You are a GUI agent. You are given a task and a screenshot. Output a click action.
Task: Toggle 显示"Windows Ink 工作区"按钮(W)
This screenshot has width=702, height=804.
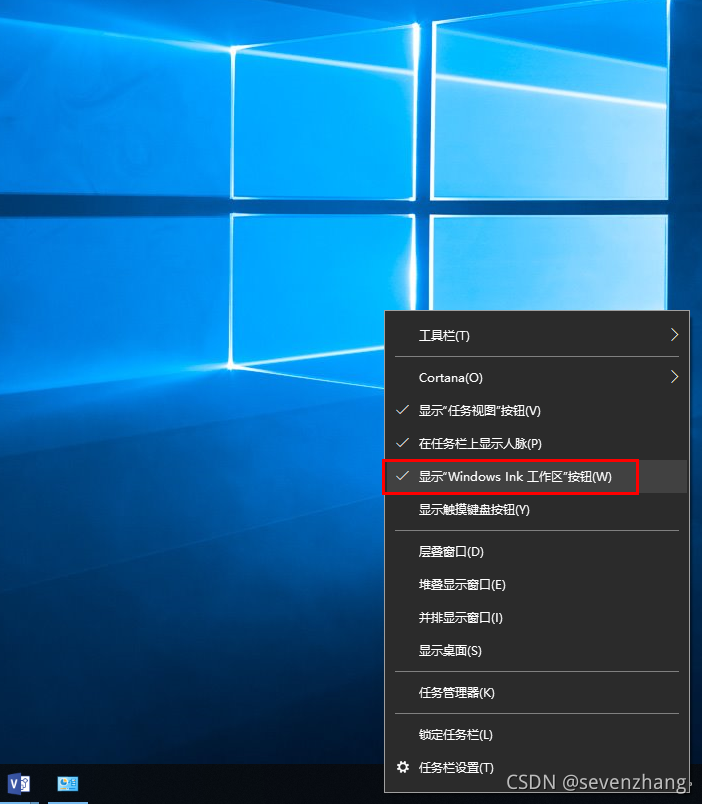click(x=536, y=476)
